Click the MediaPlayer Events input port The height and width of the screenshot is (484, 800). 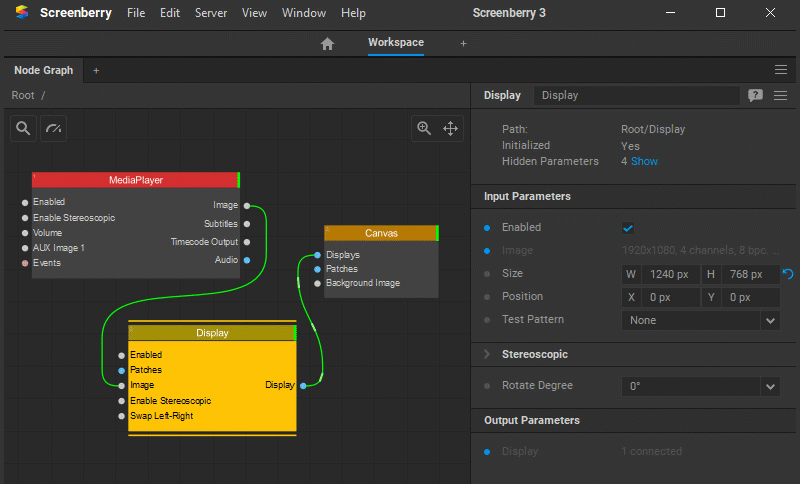click(25, 263)
